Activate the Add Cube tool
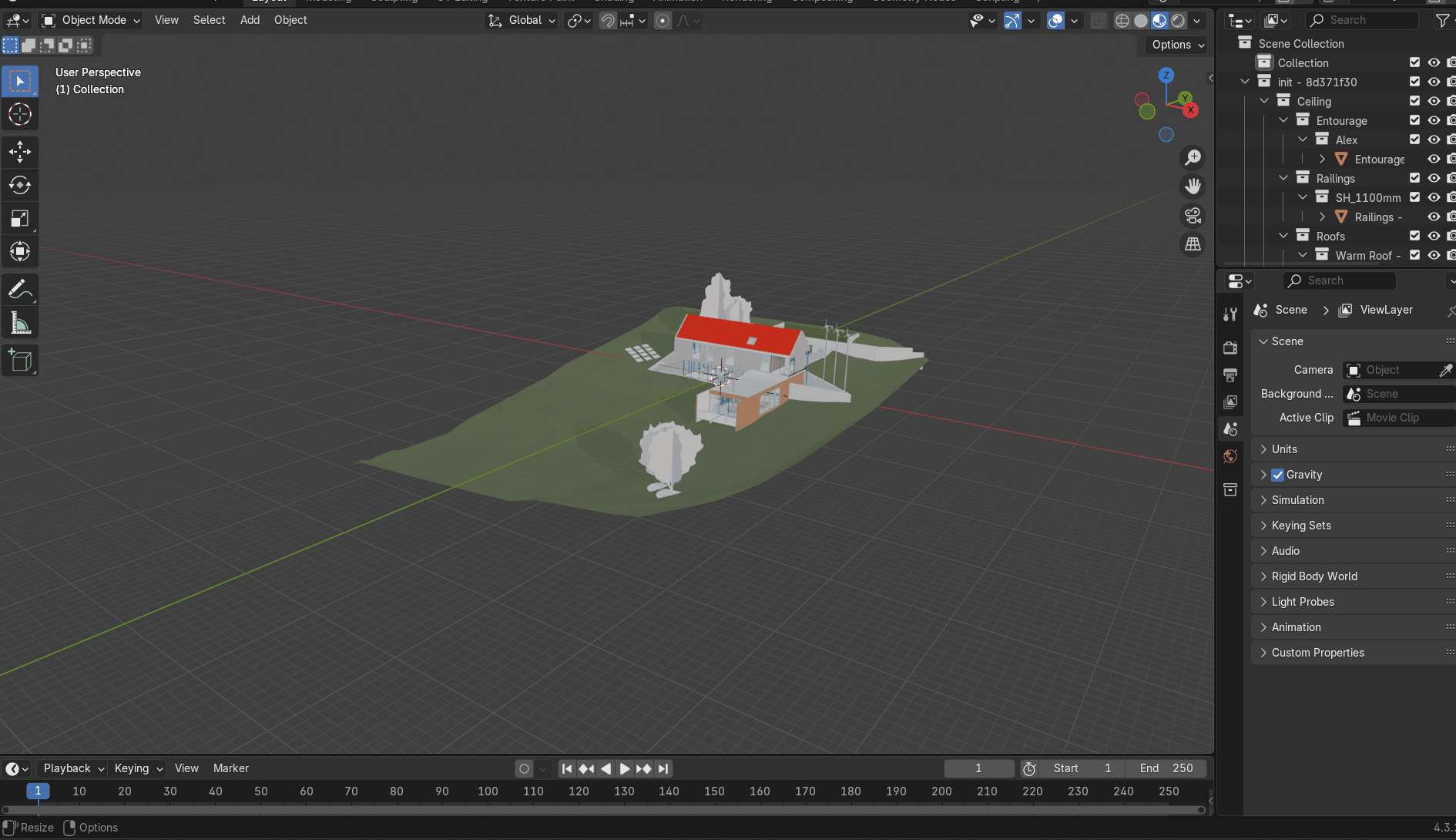The width and height of the screenshot is (1456, 840). pyautogui.click(x=20, y=361)
